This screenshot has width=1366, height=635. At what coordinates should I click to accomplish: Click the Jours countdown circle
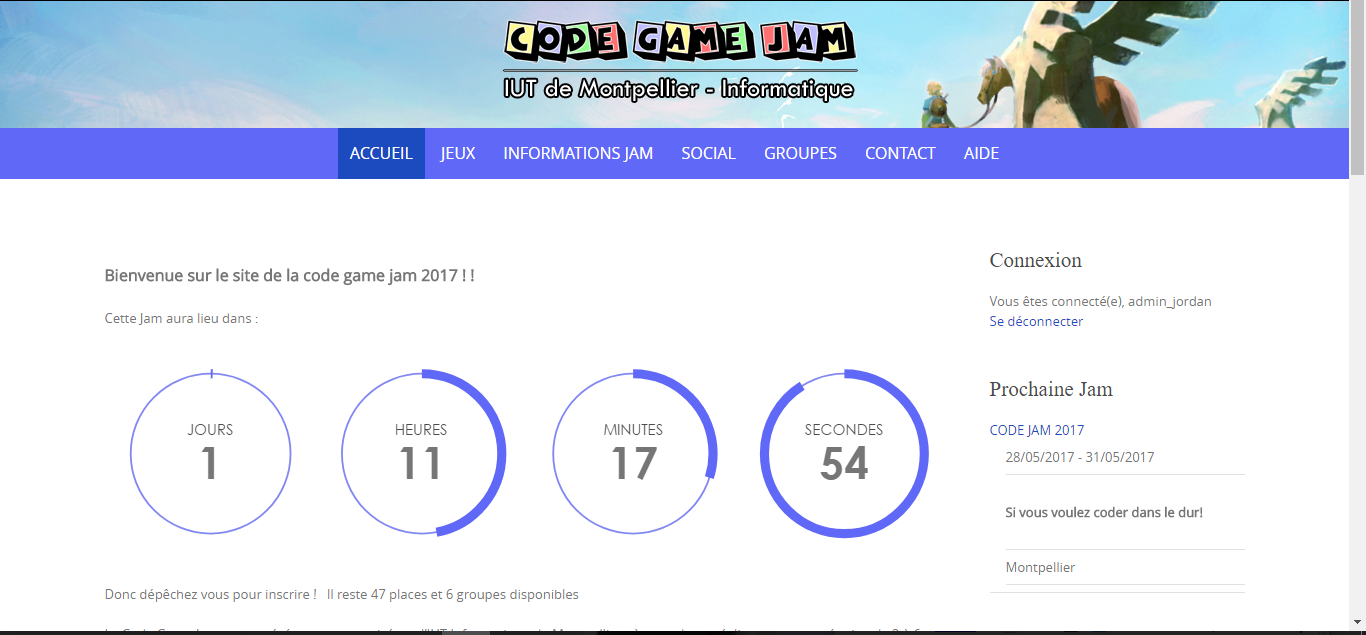[210, 454]
